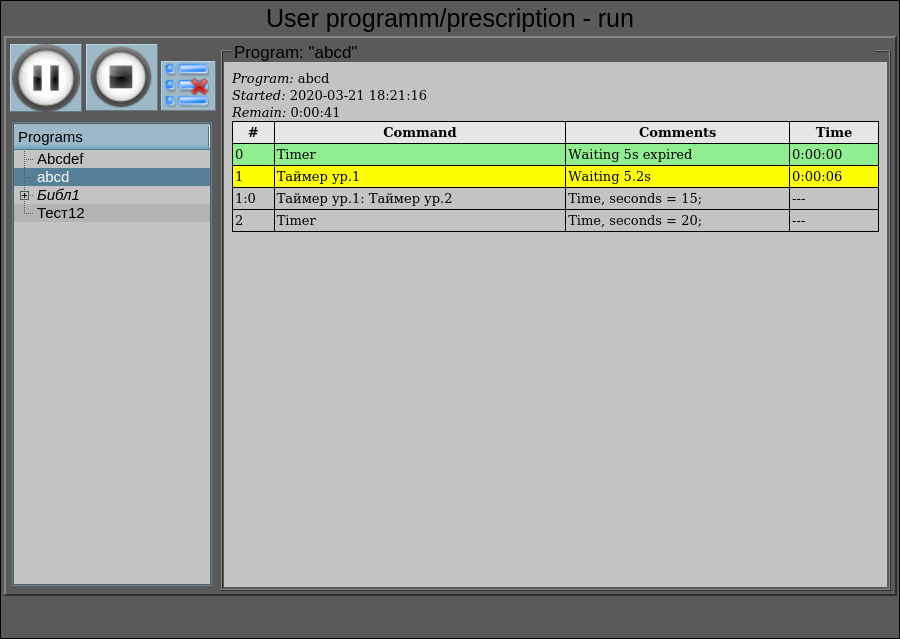The image size is (900, 639).
Task: Click the Command column header
Action: pos(419,132)
